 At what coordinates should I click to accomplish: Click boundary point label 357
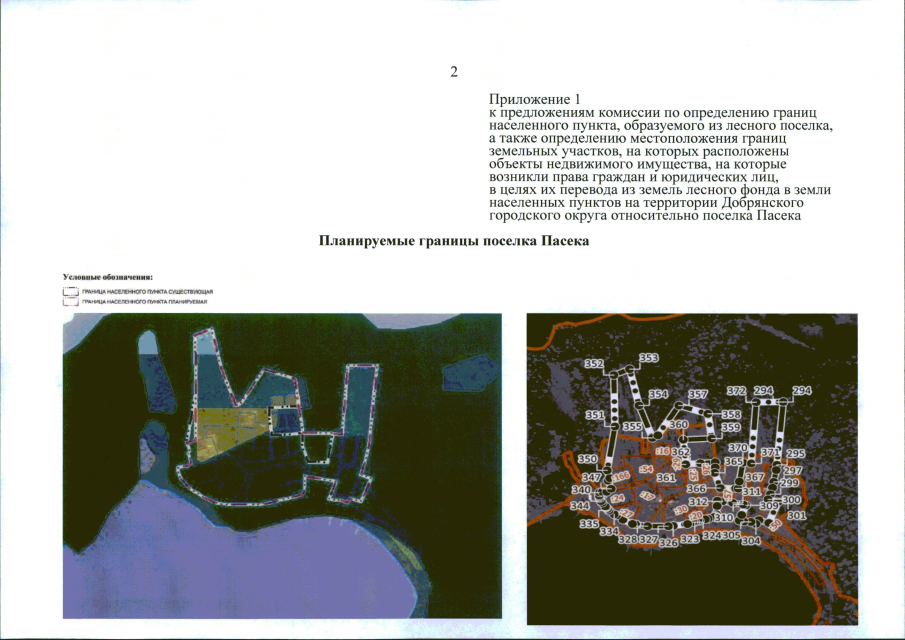click(x=698, y=394)
